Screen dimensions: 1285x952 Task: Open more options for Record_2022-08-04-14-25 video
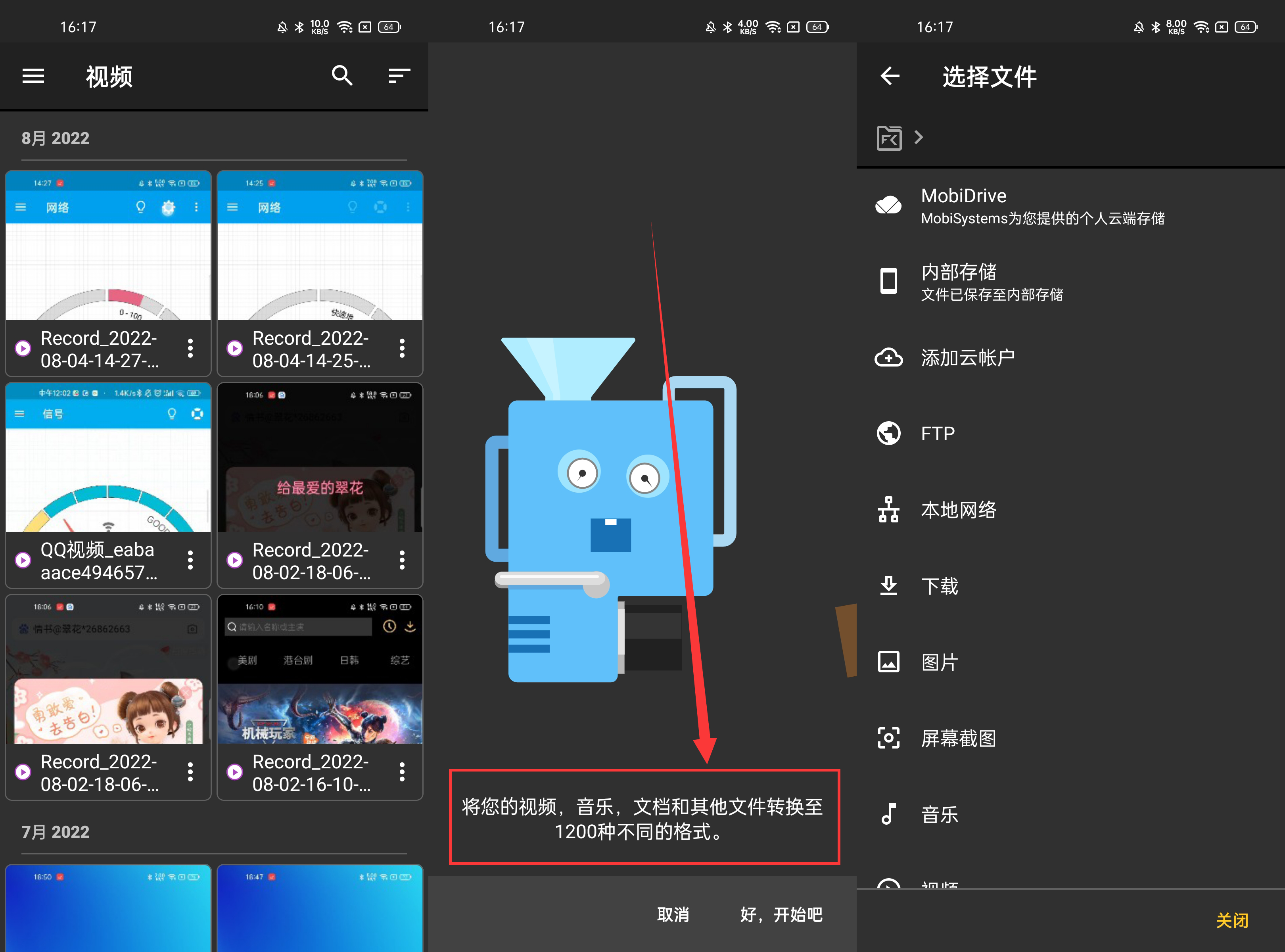click(x=402, y=348)
